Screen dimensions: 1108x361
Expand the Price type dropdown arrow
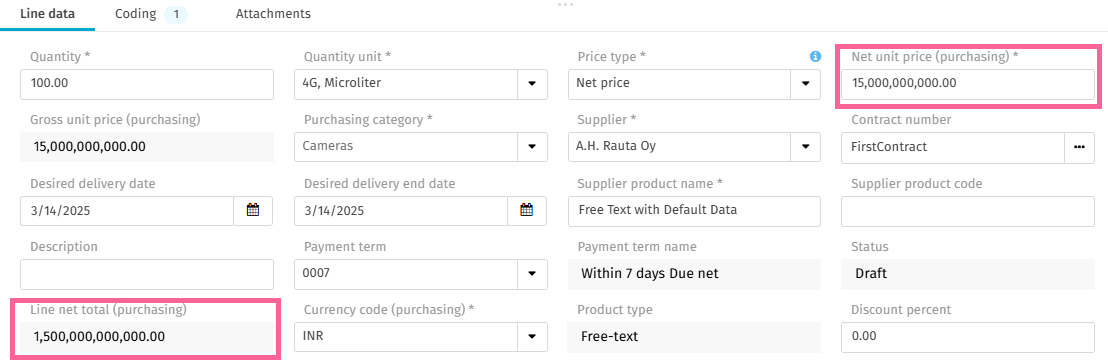805,83
